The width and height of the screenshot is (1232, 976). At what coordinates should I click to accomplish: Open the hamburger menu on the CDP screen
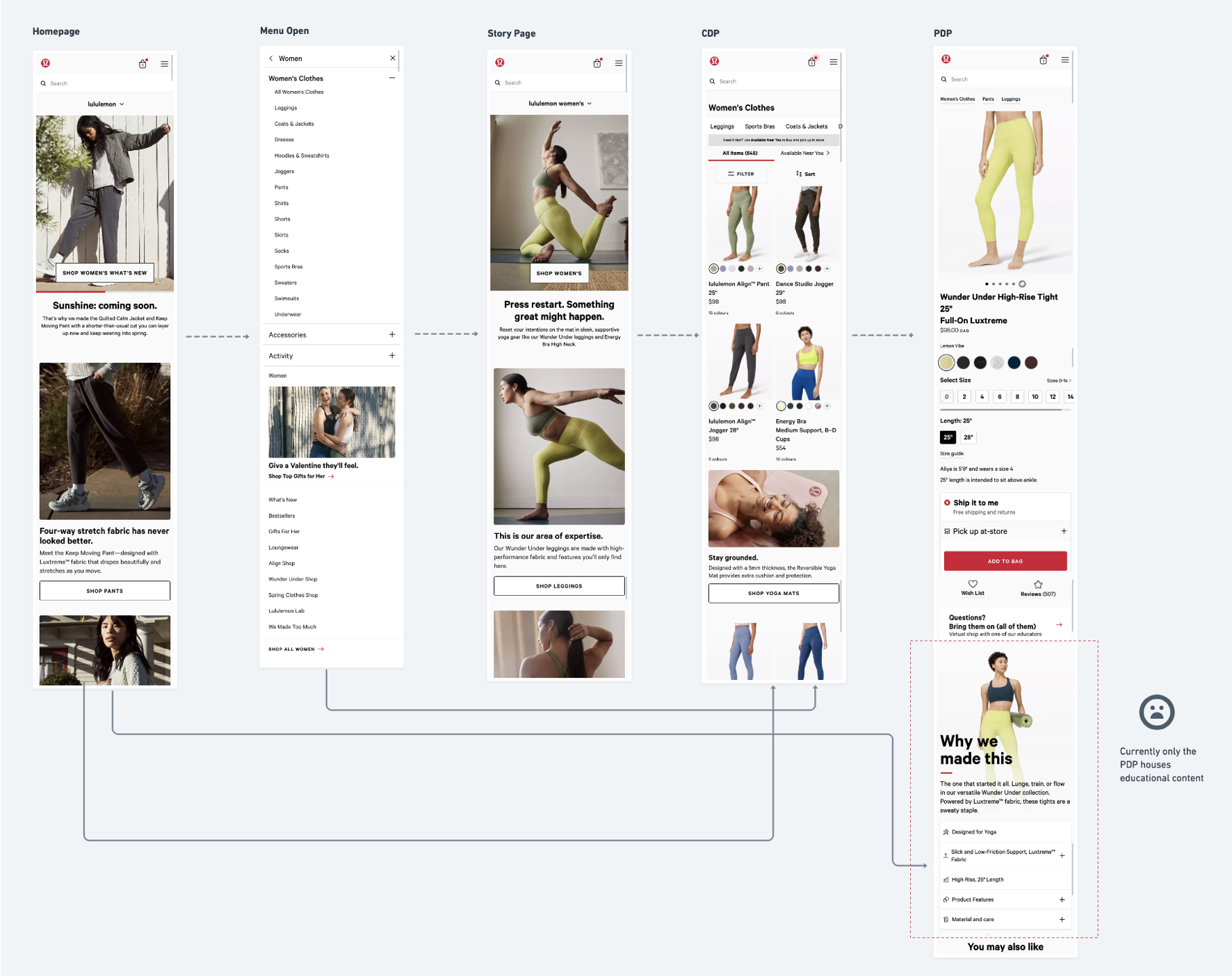[834, 62]
